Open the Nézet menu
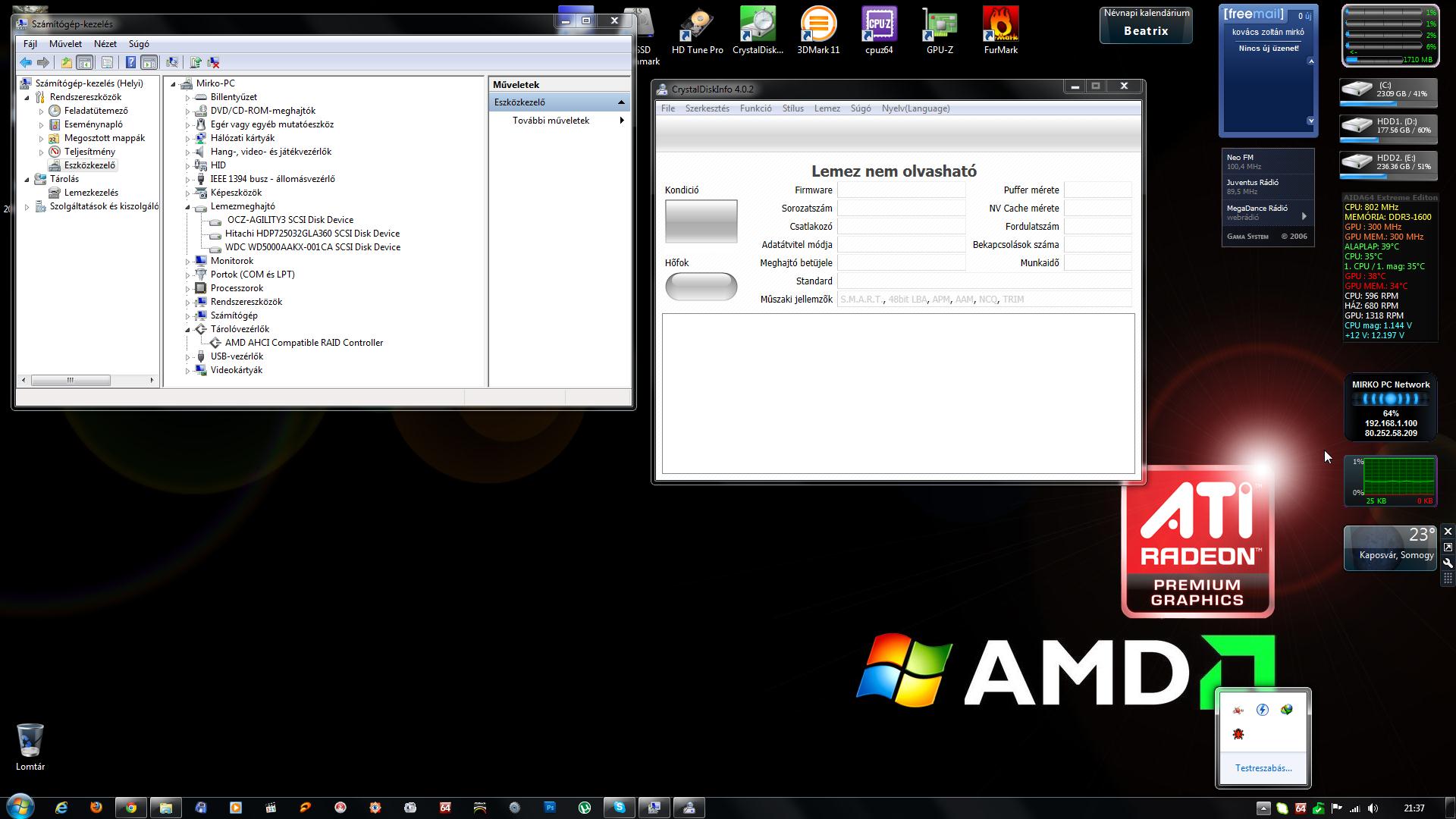Viewport: 1456px width, 819px height. [105, 44]
